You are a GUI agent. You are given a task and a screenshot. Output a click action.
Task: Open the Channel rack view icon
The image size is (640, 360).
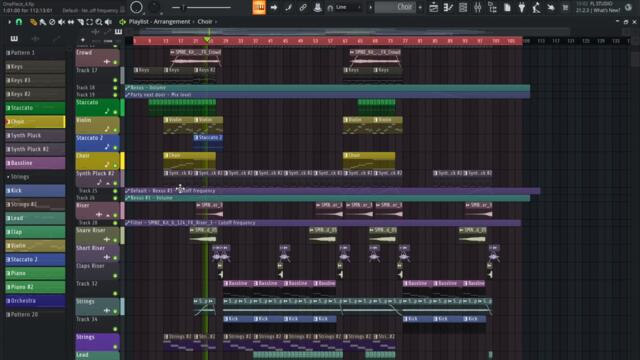pos(463,7)
